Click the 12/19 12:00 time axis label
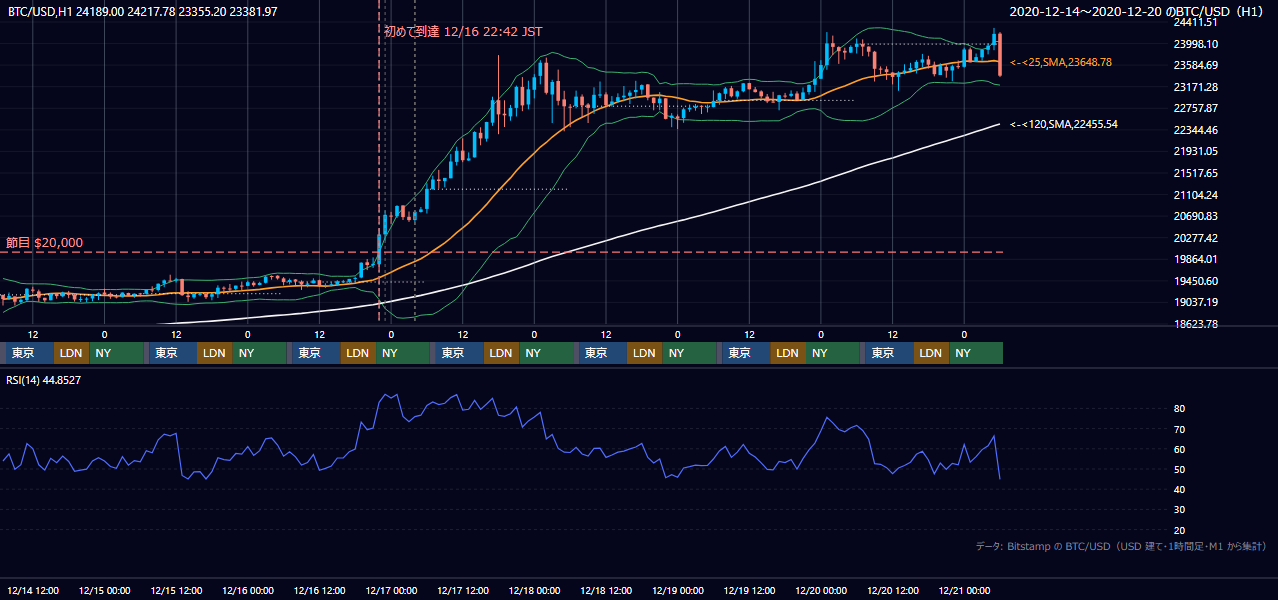The image size is (1278, 600). coord(750,591)
